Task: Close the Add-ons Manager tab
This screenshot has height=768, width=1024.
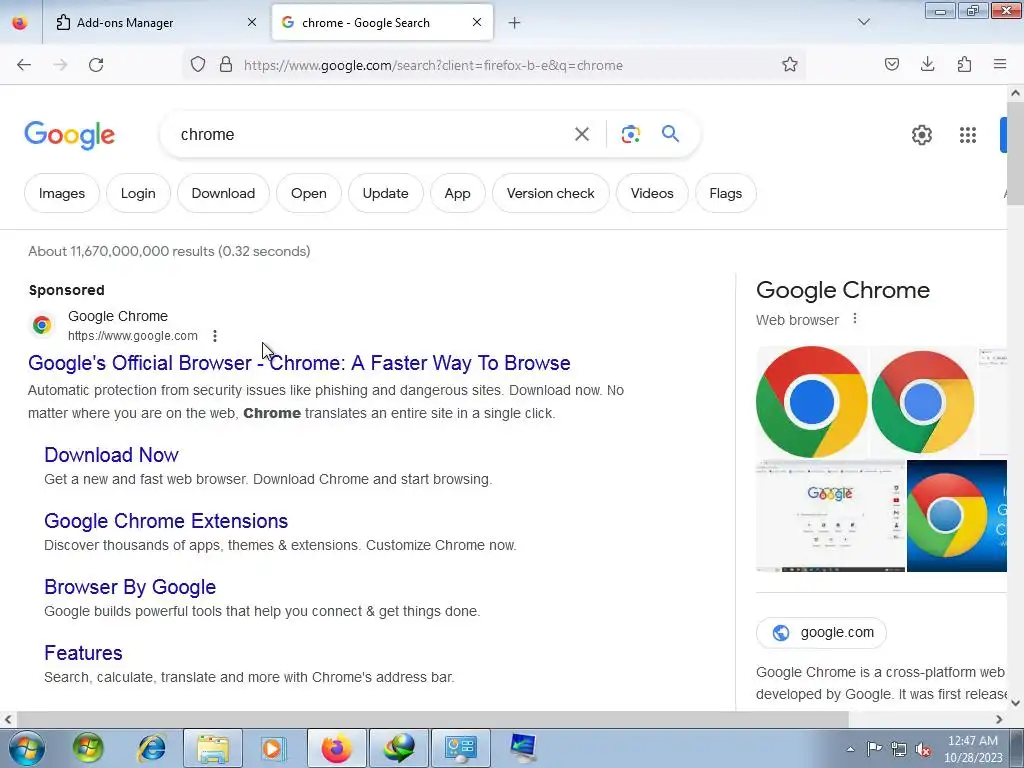Action: click(252, 22)
